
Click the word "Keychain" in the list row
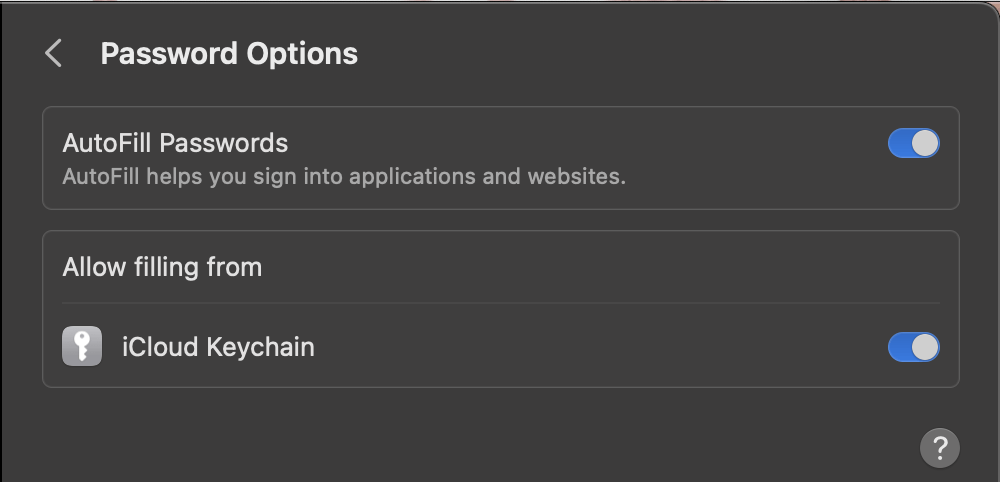coord(260,347)
